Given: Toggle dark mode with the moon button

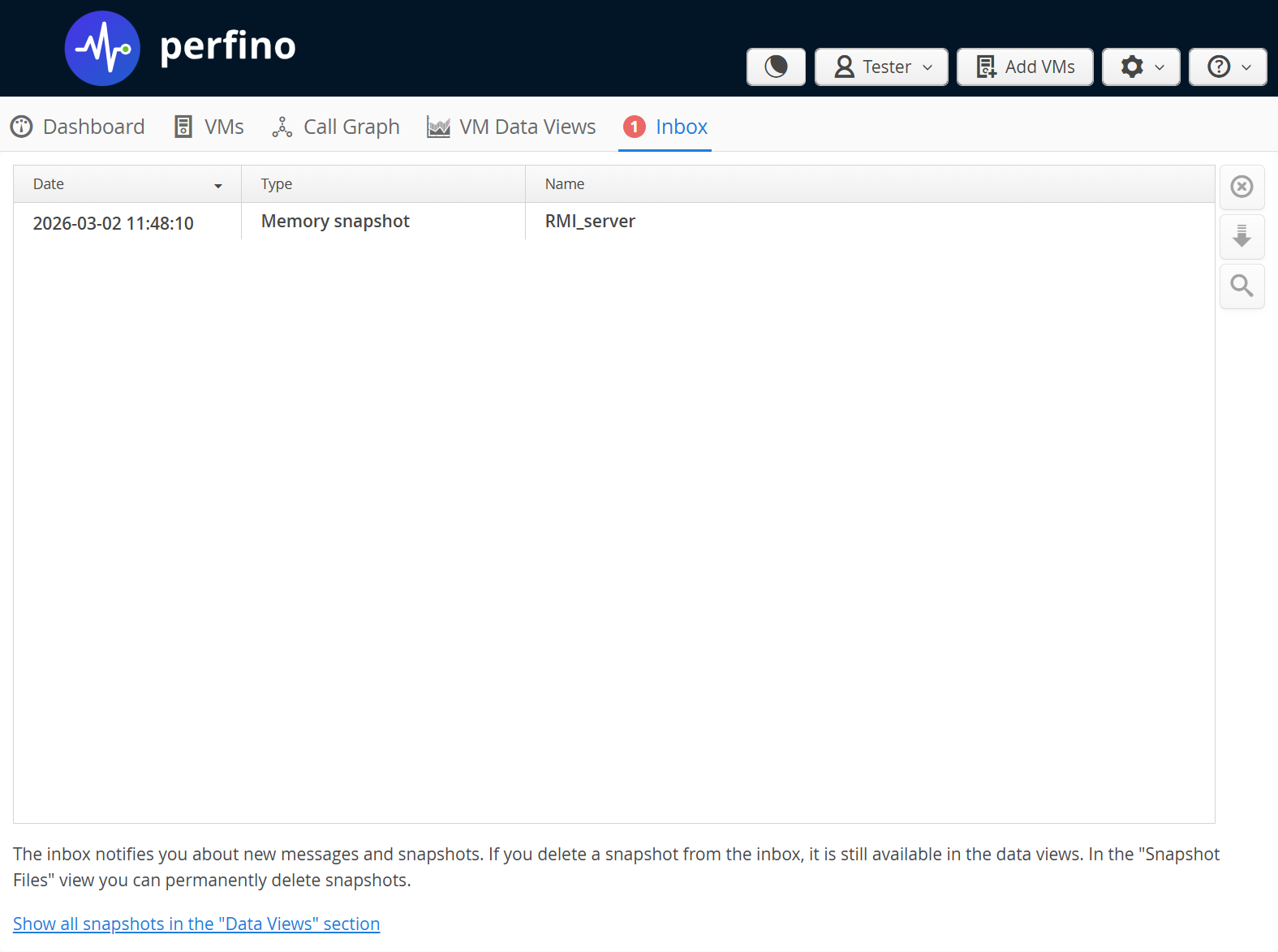Looking at the screenshot, I should (x=776, y=67).
